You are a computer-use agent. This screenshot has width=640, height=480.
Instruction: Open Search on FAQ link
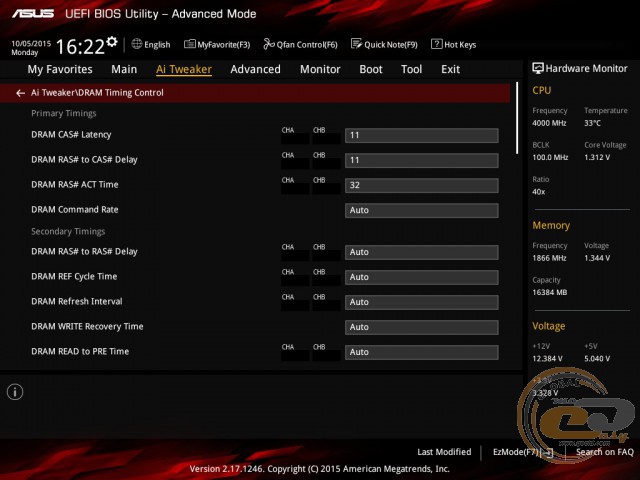pyautogui.click(x=604, y=452)
